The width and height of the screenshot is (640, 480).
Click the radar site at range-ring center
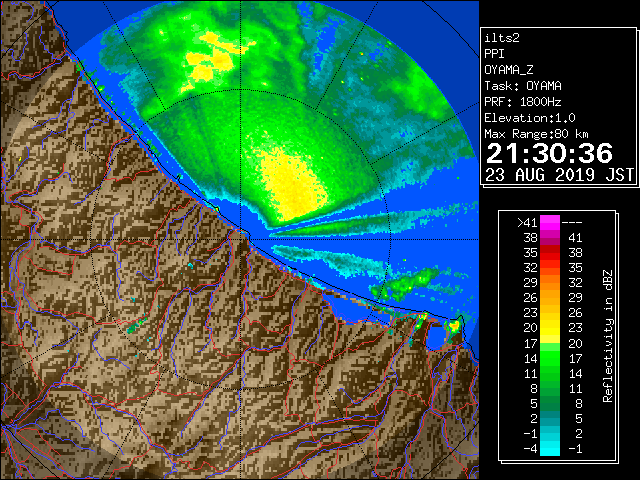click(241, 239)
